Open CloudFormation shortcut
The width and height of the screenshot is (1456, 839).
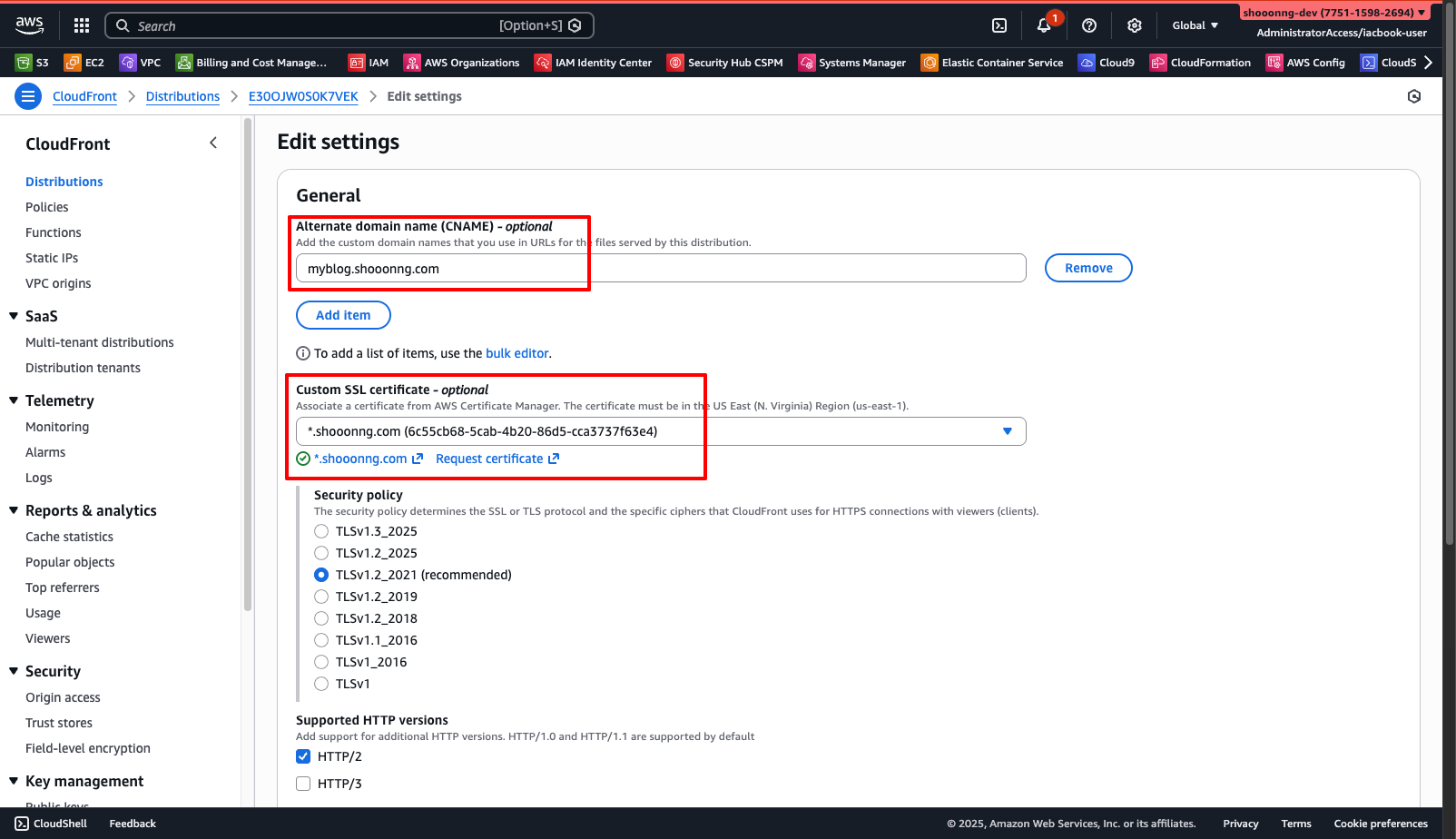[x=1200, y=63]
